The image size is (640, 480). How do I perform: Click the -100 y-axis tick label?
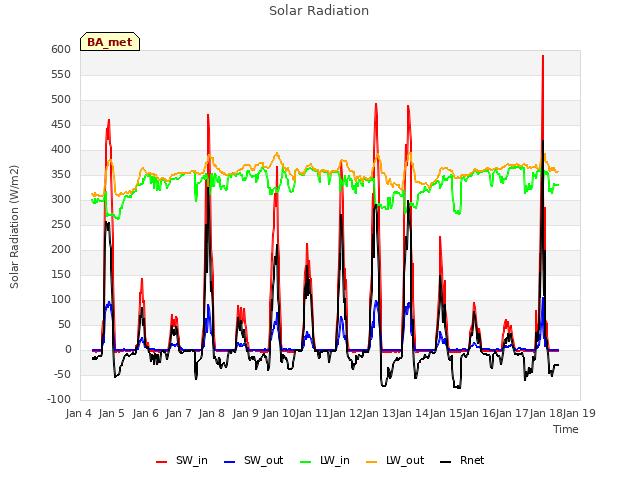[x=59, y=399]
